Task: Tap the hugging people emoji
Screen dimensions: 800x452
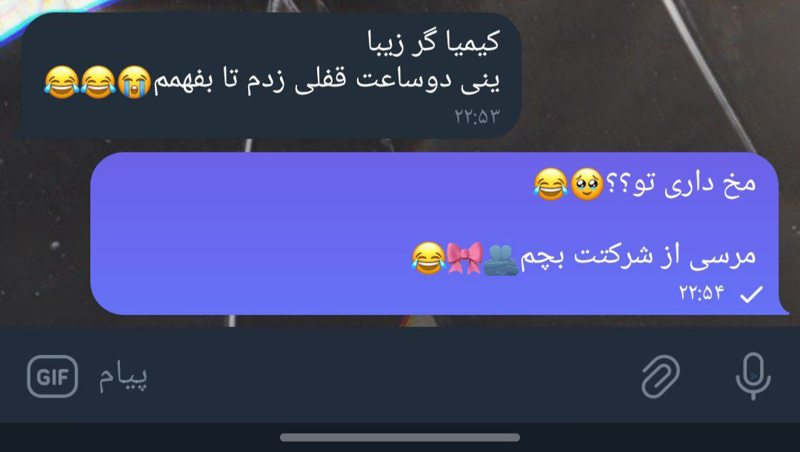Action: (x=501, y=260)
